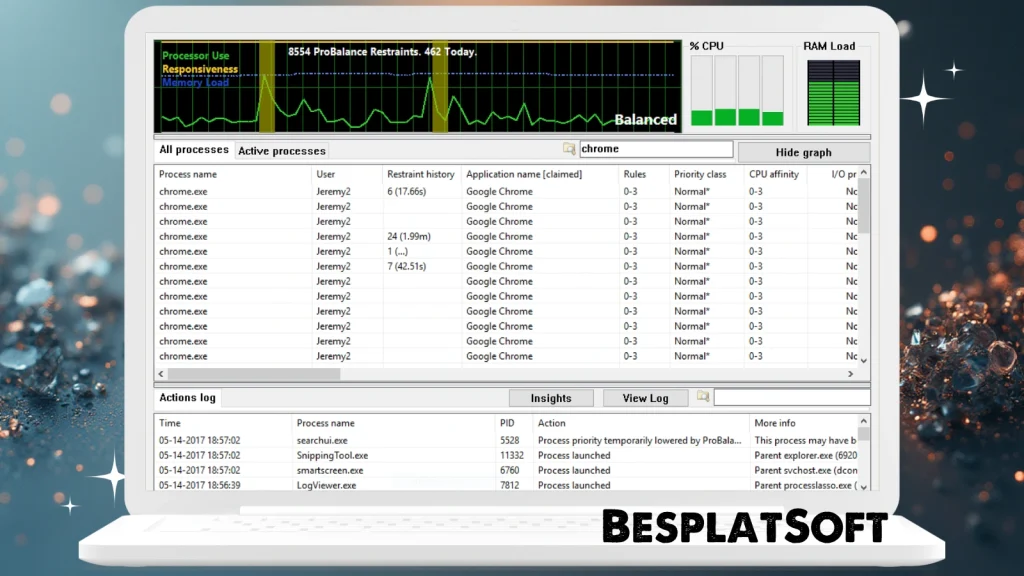
Task: Select the All processes tab
Action: tap(193, 149)
